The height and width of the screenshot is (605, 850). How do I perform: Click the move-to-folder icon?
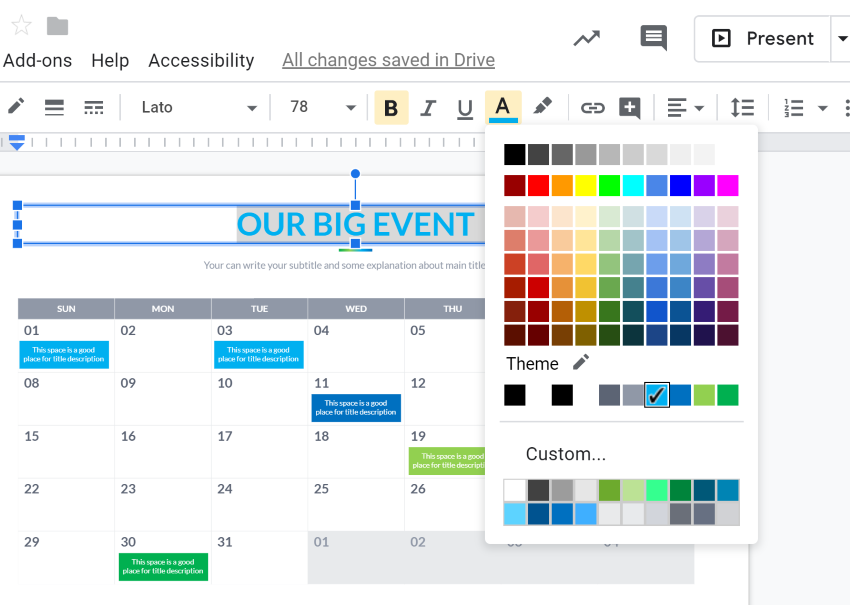[57, 26]
